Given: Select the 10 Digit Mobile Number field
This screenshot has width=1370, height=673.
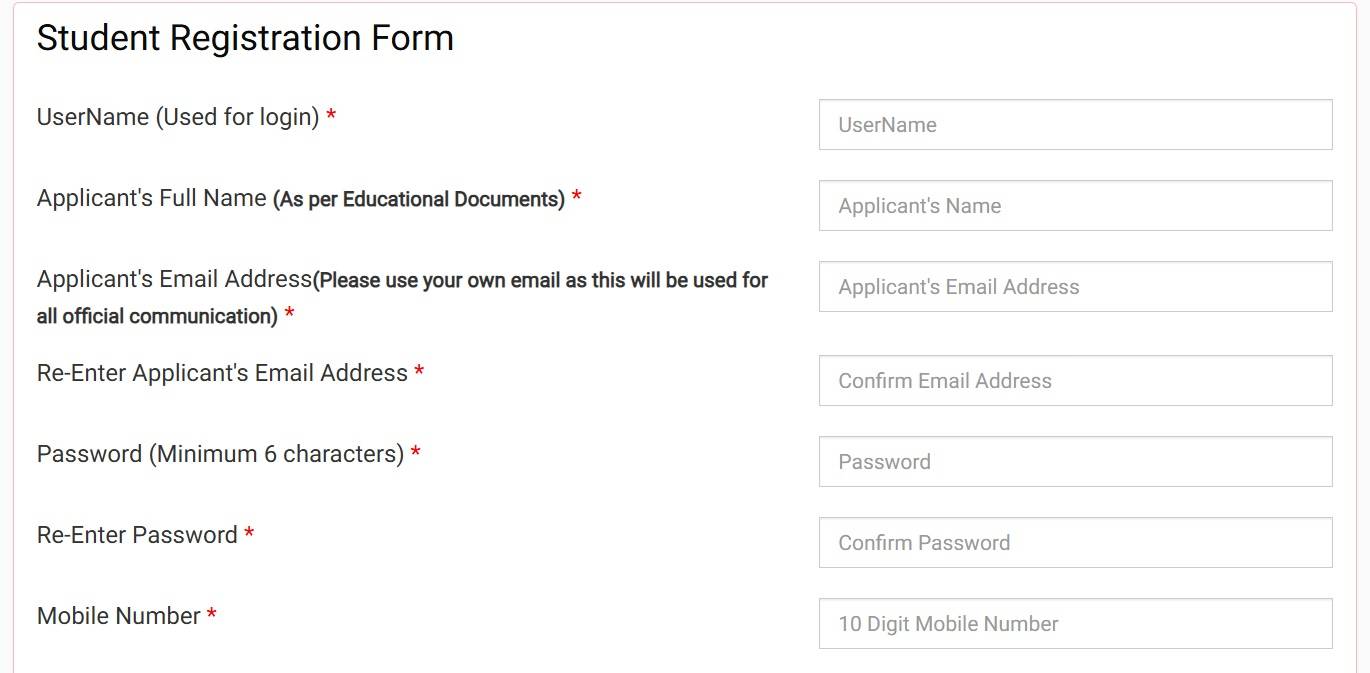Looking at the screenshot, I should click(1075, 624).
